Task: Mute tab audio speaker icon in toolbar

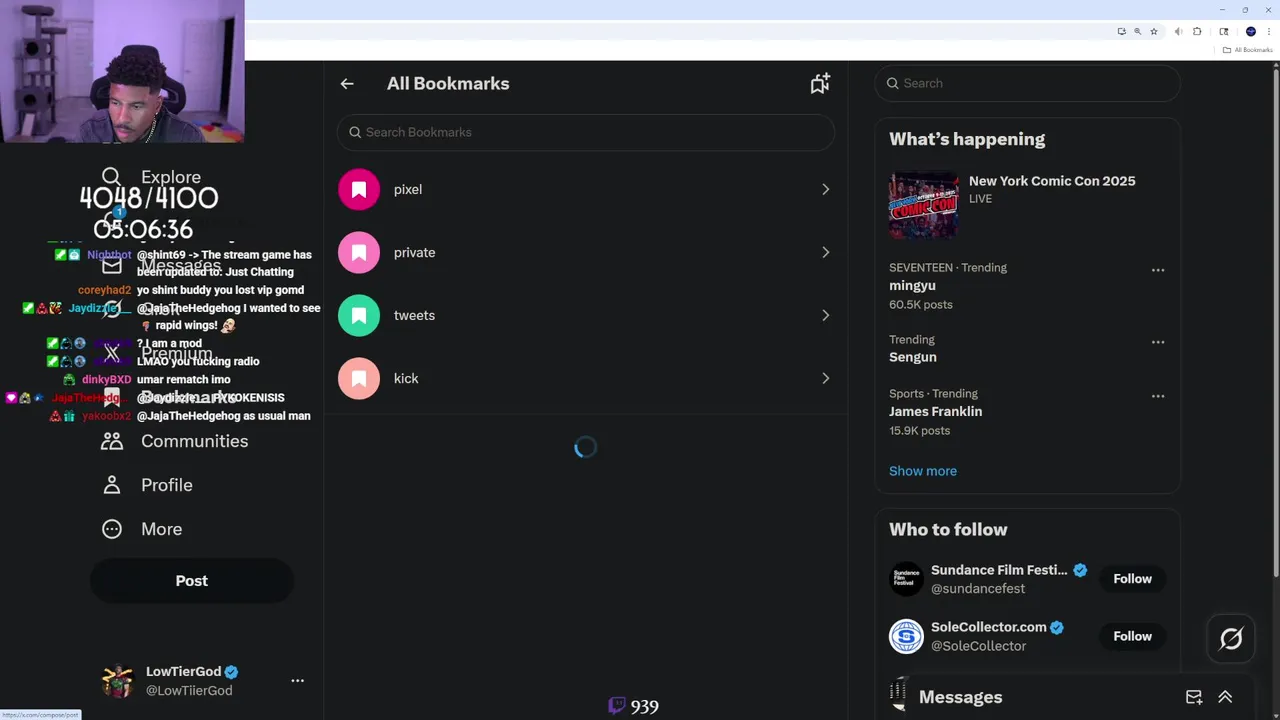Action: coord(1180,31)
